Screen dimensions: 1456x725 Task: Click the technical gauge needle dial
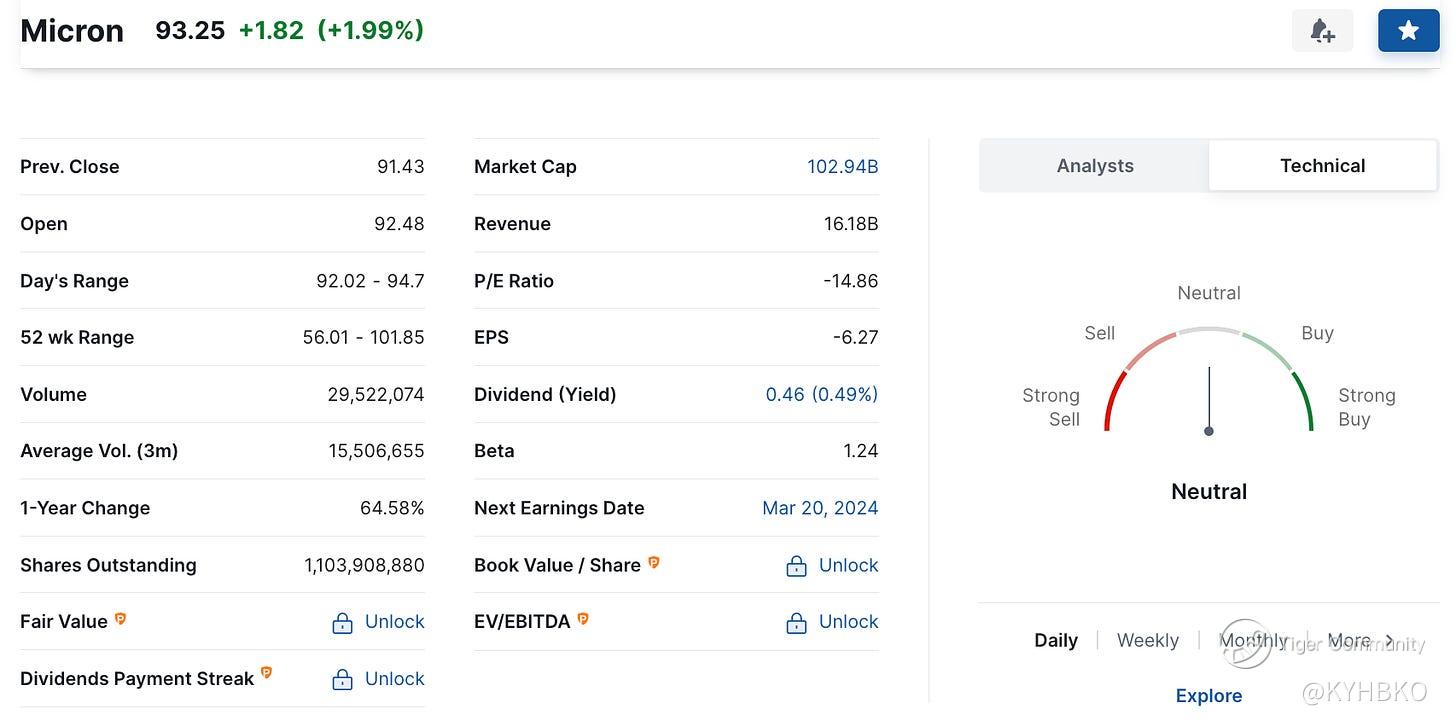point(1209,400)
